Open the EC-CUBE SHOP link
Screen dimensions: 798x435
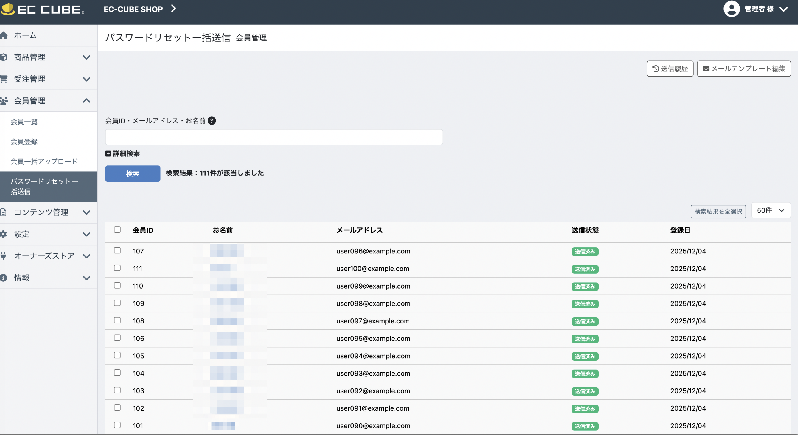(133, 9)
